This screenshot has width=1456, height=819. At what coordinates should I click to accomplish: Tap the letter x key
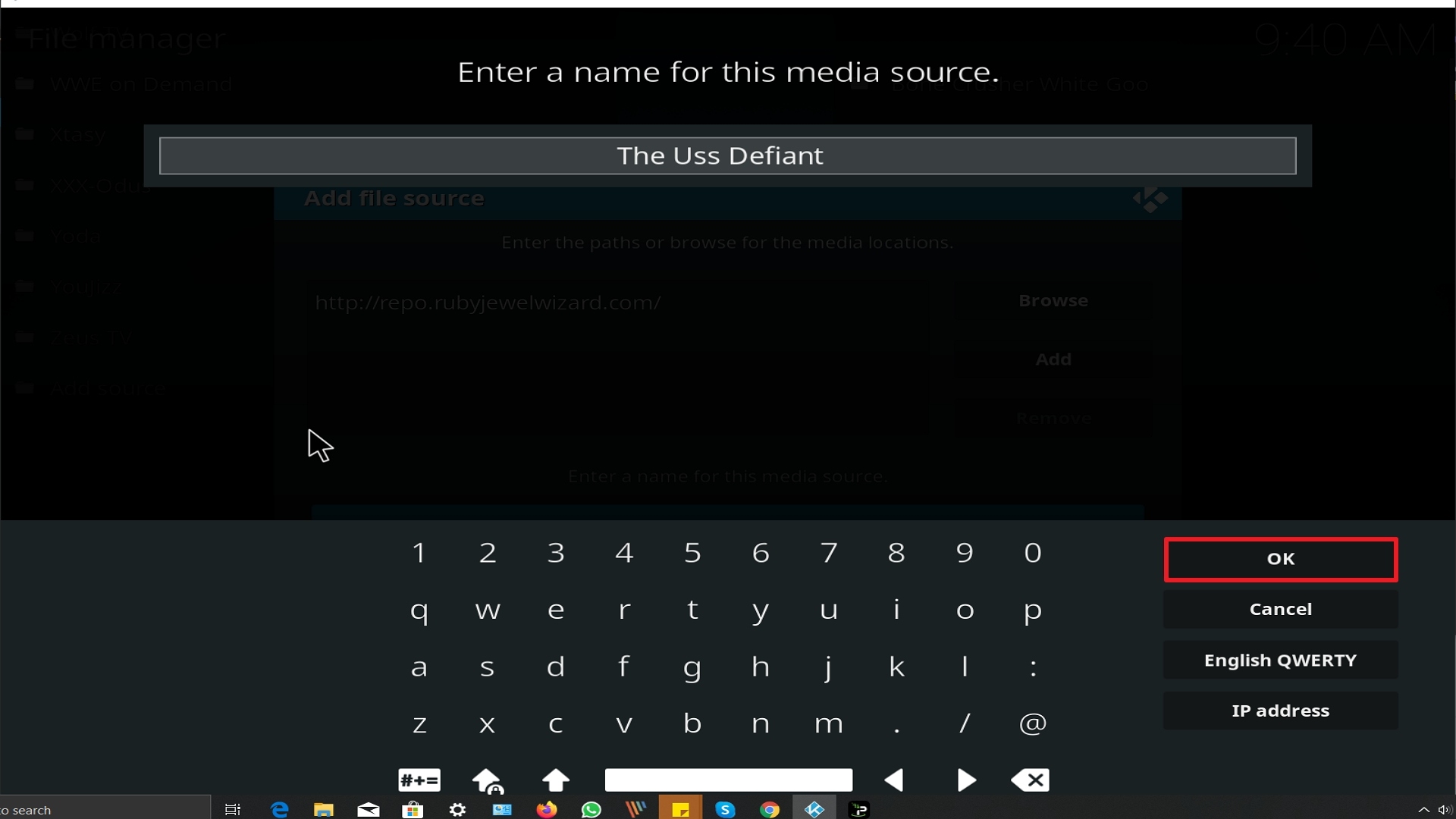488,723
